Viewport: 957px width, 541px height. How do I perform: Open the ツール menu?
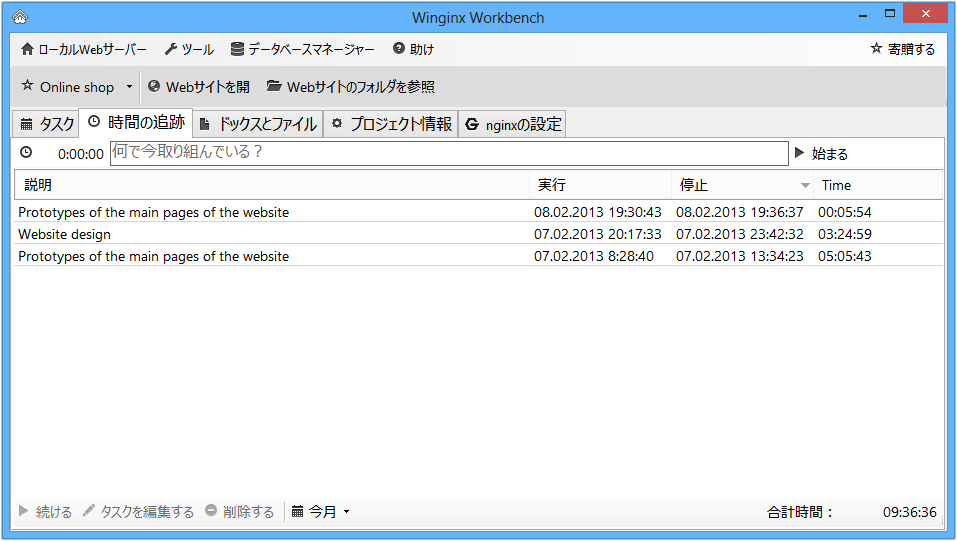point(189,49)
